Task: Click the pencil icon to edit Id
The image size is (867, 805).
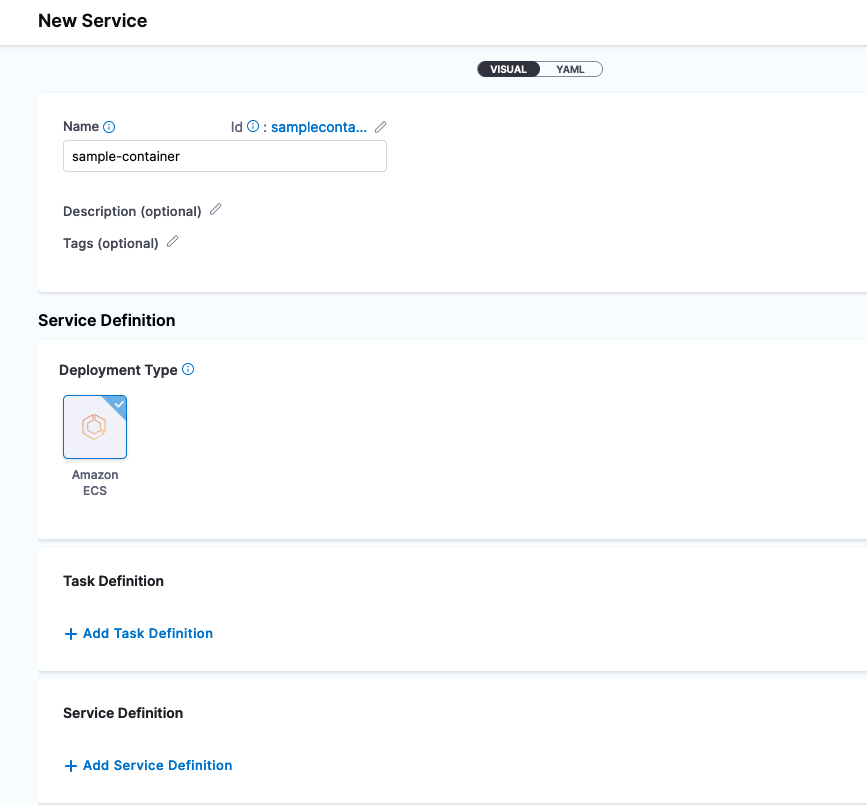Action: [x=381, y=127]
